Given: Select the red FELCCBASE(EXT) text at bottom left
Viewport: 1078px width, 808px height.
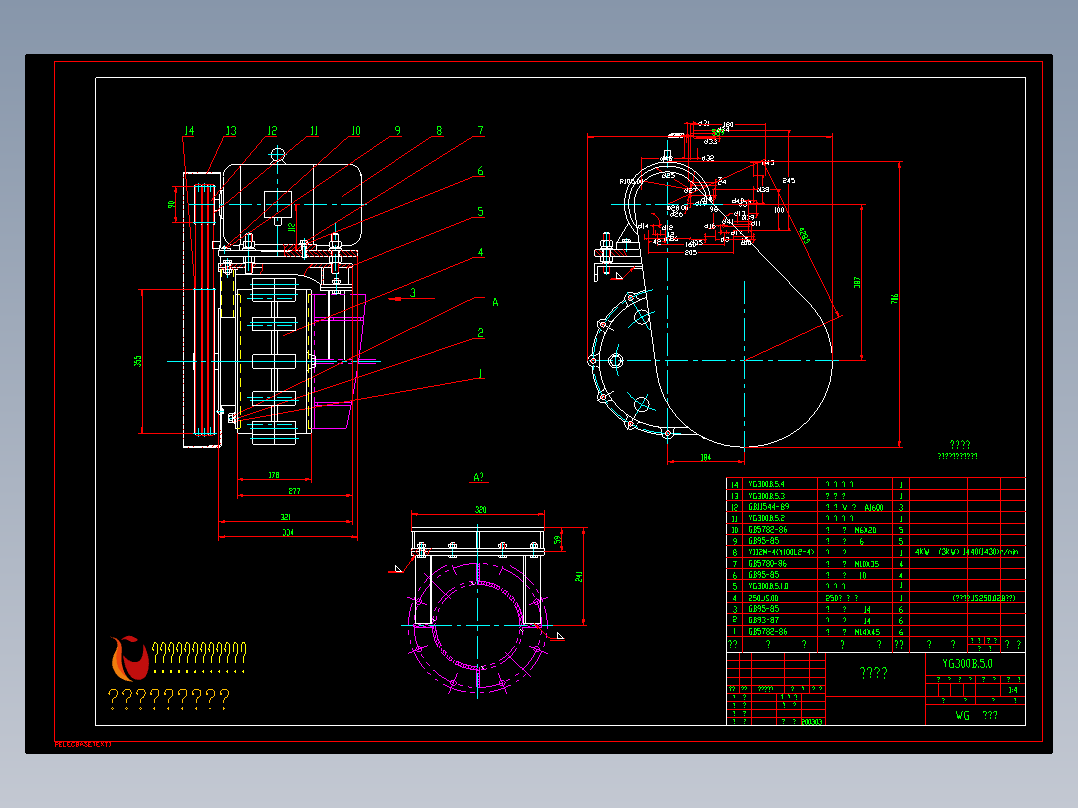Looking at the screenshot, I should 82,744.
